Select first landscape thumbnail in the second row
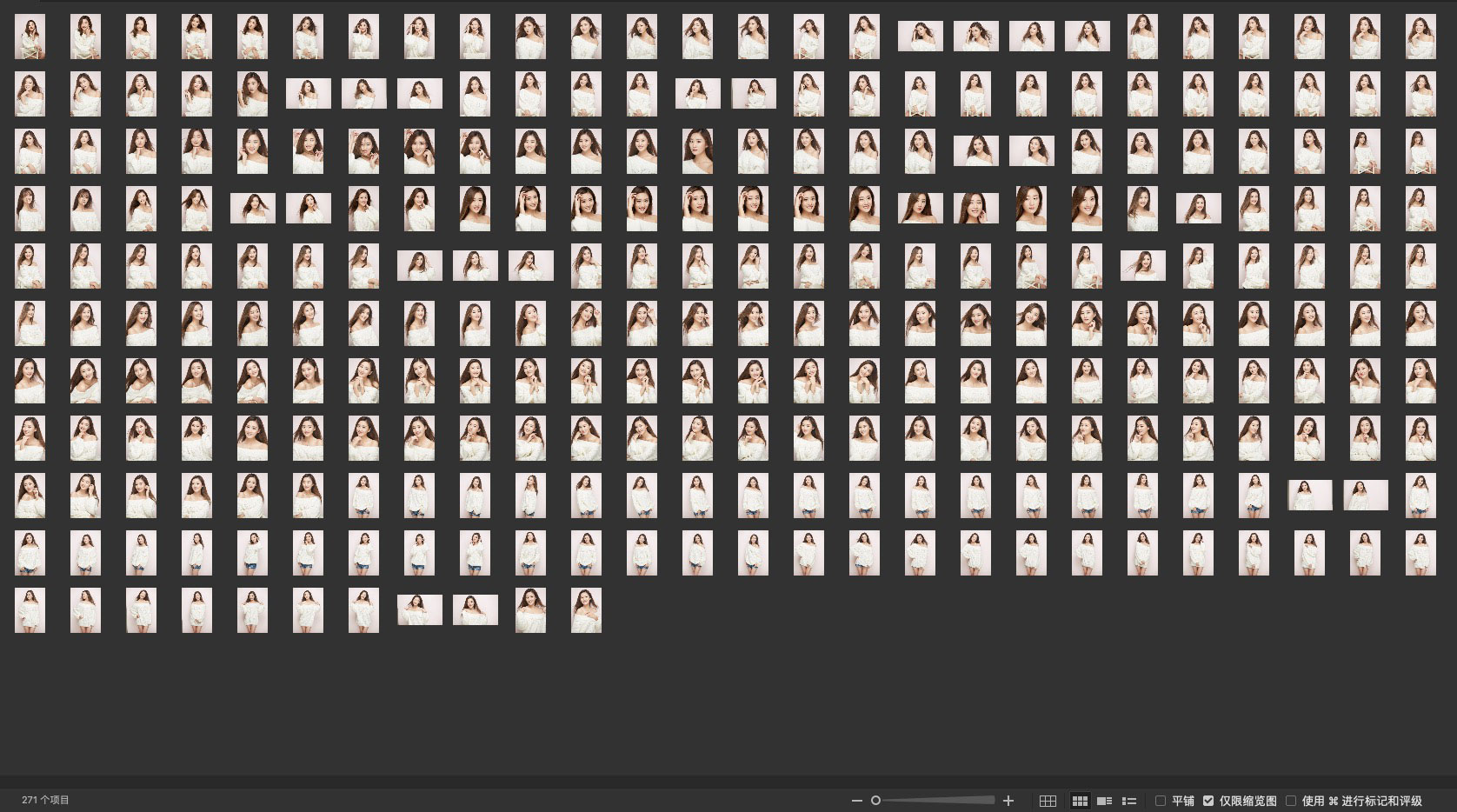This screenshot has height=812, width=1457. [309, 94]
